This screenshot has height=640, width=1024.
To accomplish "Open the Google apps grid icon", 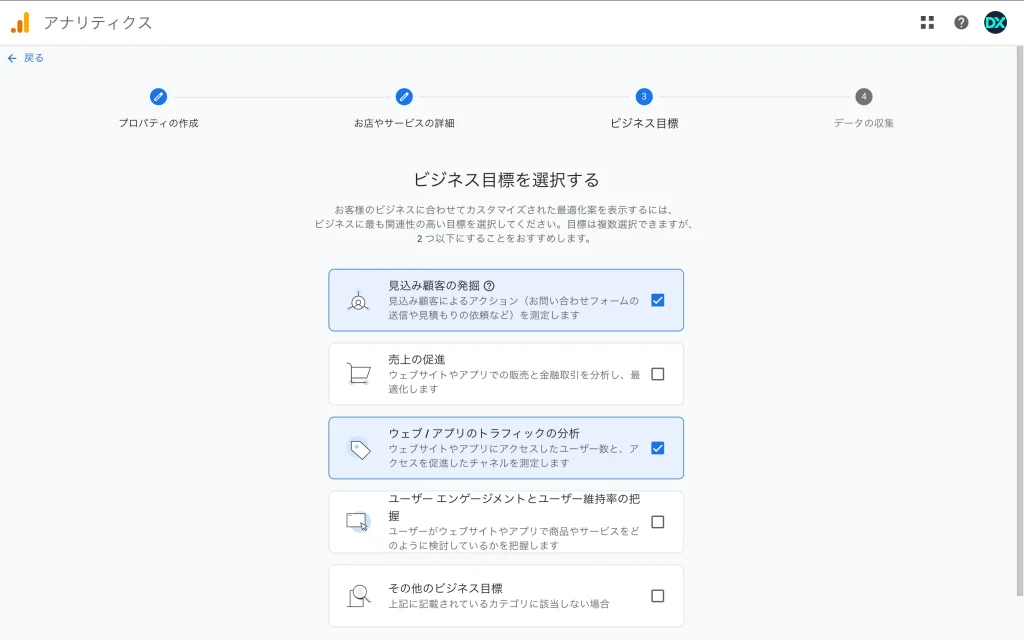I will (x=927, y=22).
